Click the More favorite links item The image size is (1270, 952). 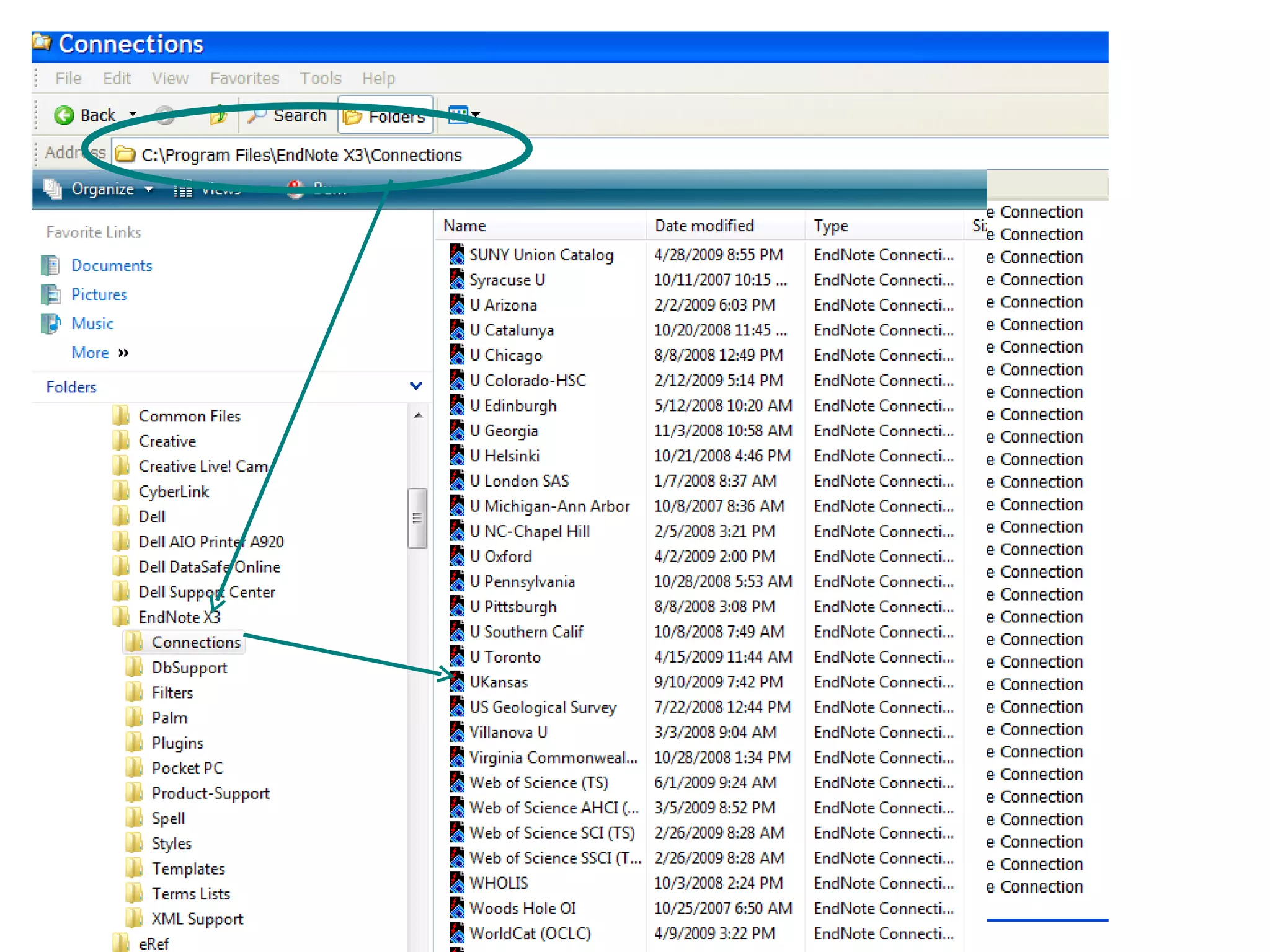pos(91,353)
